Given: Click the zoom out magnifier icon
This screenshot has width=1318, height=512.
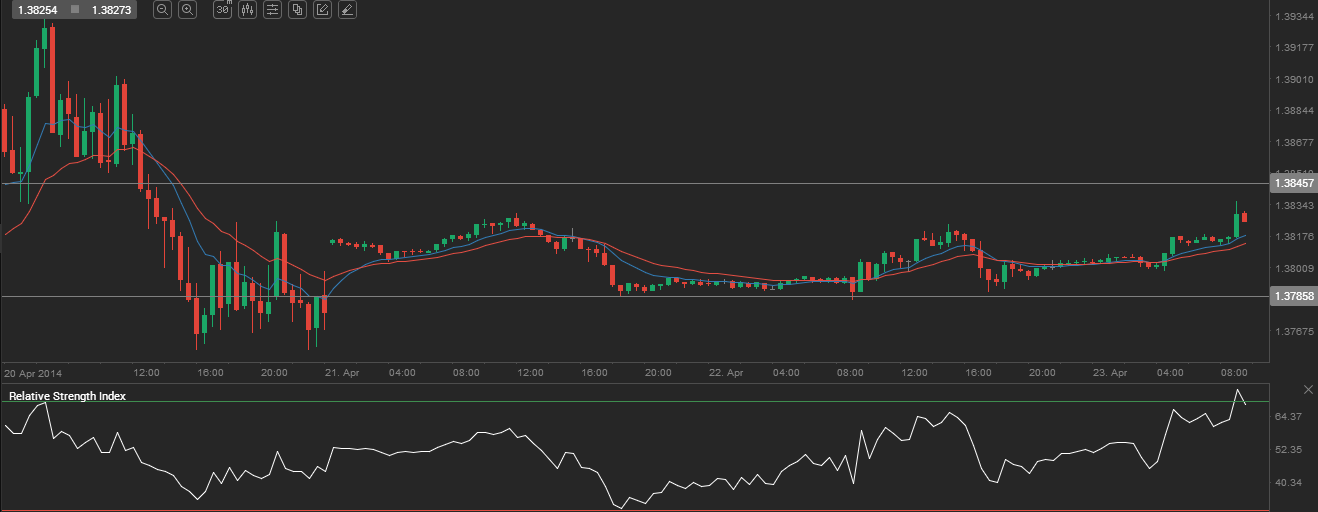Looking at the screenshot, I should [x=163, y=10].
